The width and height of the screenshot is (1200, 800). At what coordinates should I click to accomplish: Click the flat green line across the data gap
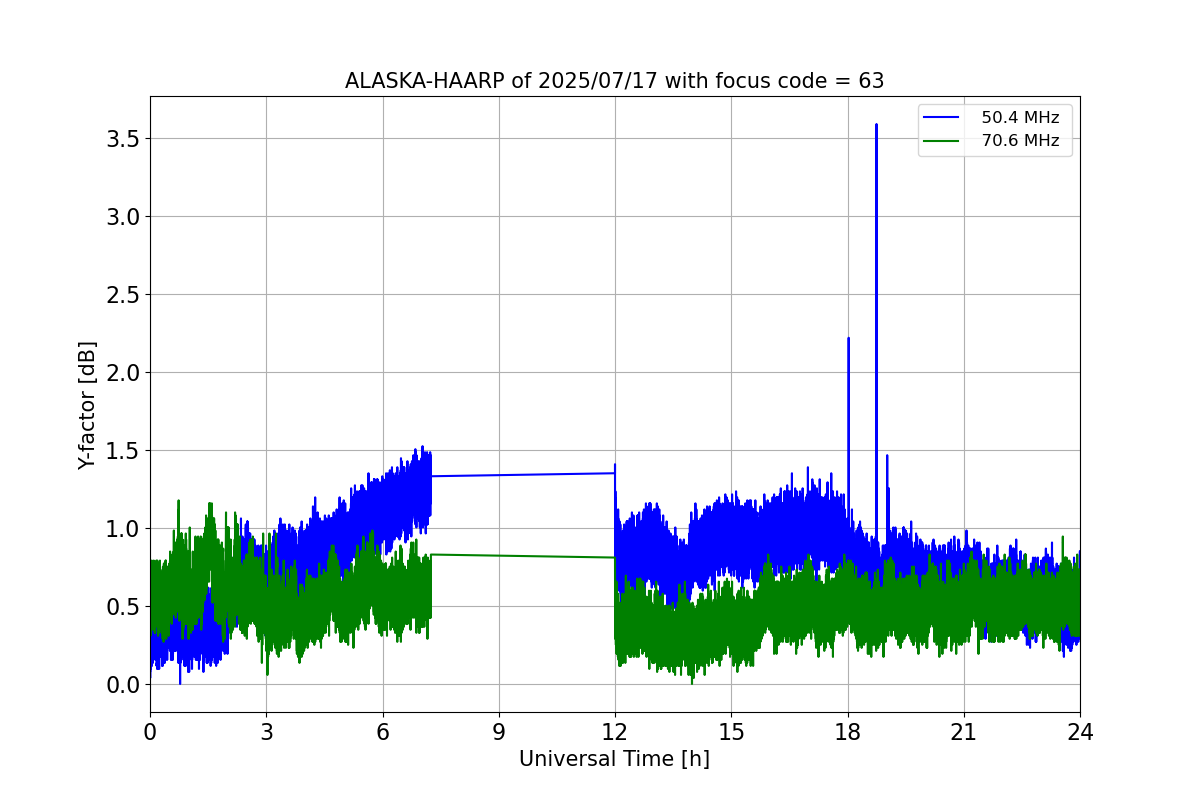point(523,556)
